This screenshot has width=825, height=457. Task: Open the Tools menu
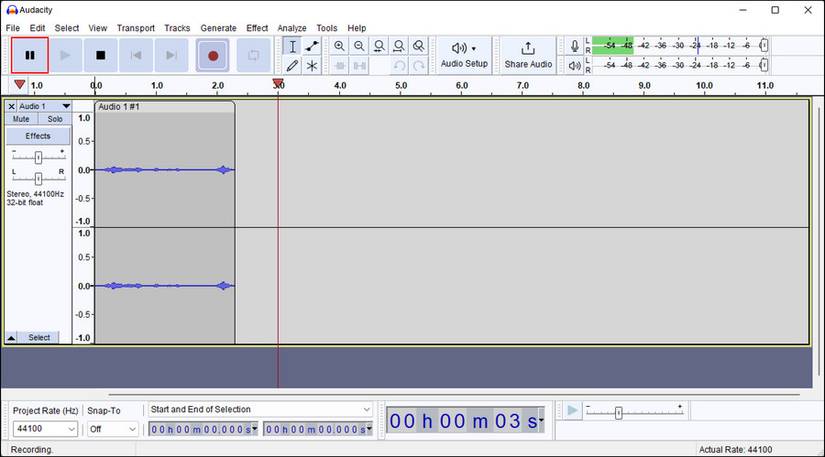(x=326, y=28)
